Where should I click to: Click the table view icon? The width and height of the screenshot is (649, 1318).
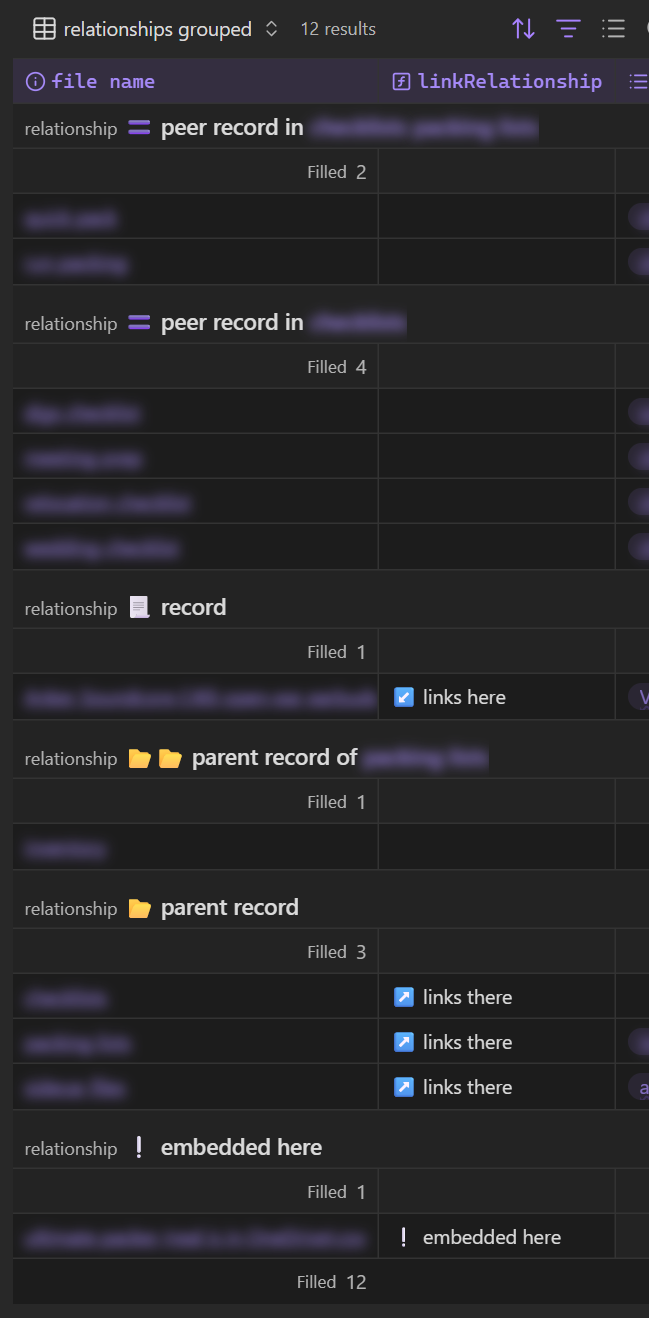pos(44,29)
